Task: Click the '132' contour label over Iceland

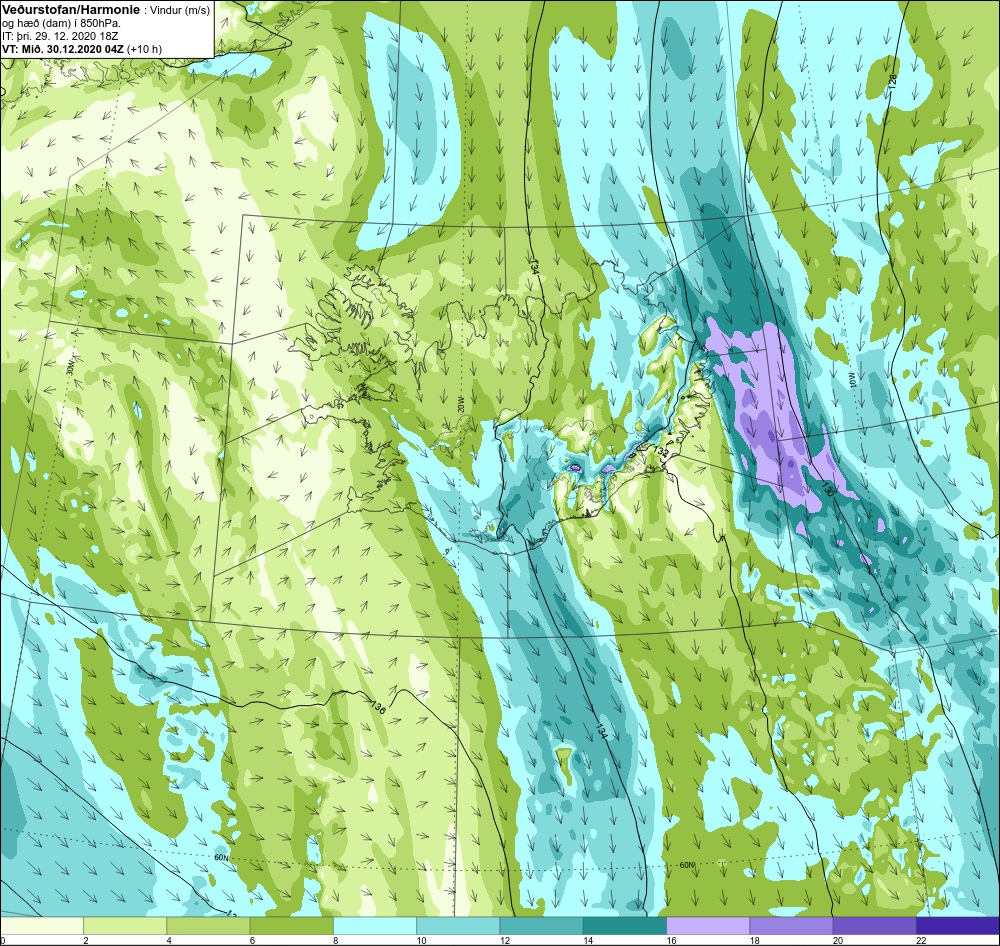Action: [x=662, y=452]
